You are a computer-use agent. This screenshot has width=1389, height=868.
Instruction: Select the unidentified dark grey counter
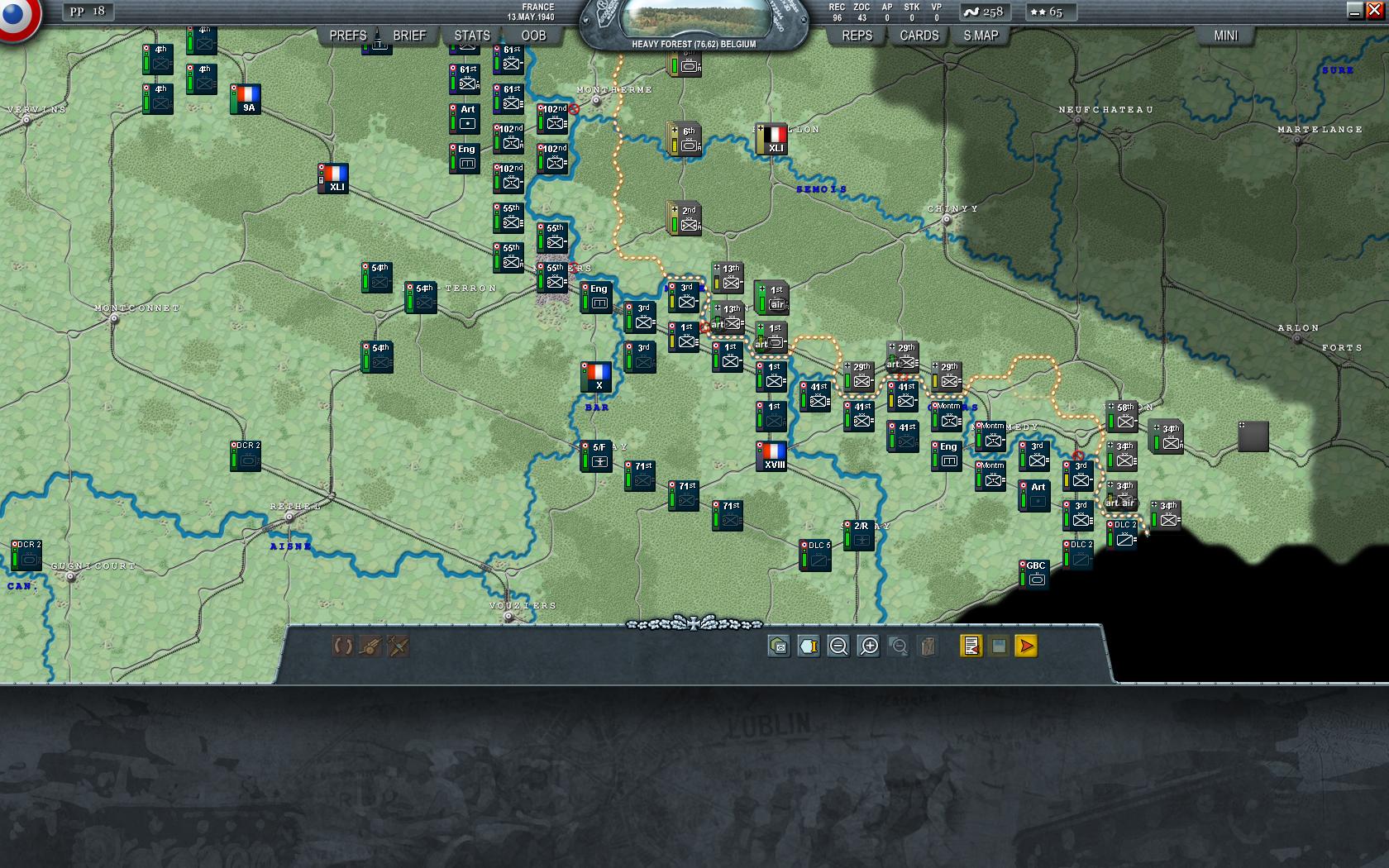pos(1253,436)
